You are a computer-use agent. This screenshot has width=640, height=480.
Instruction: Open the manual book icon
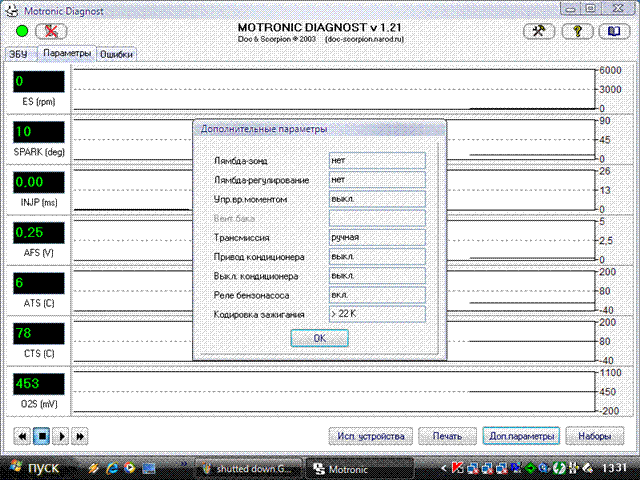point(614,31)
